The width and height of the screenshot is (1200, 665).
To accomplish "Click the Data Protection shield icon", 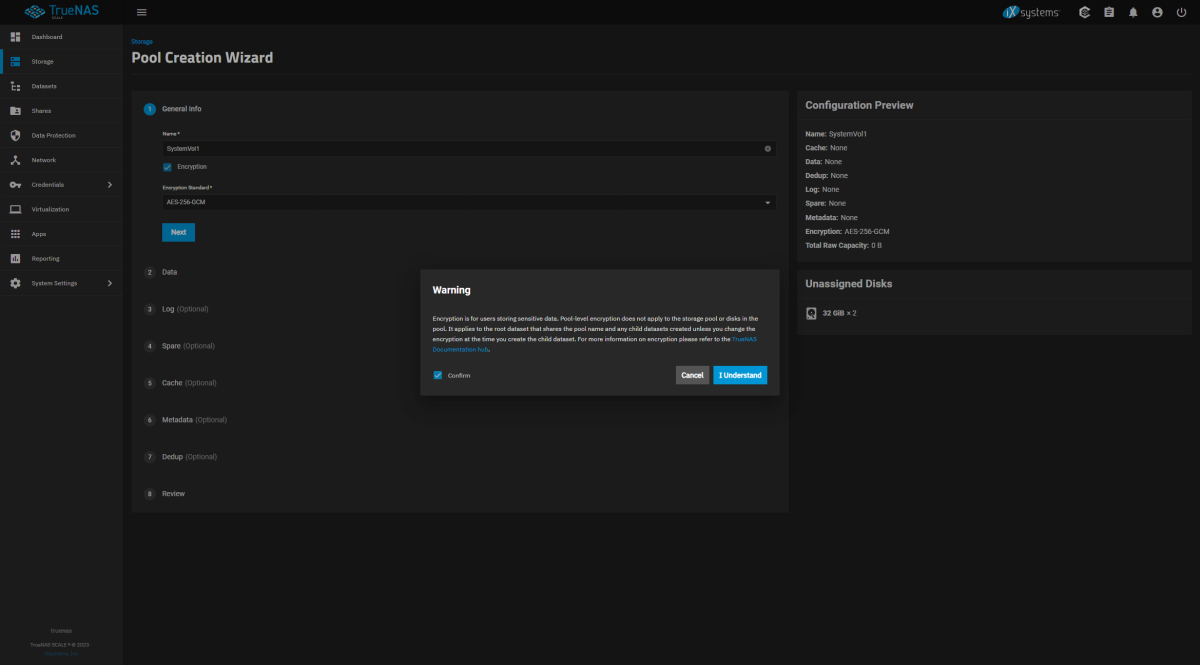I will pyautogui.click(x=15, y=135).
